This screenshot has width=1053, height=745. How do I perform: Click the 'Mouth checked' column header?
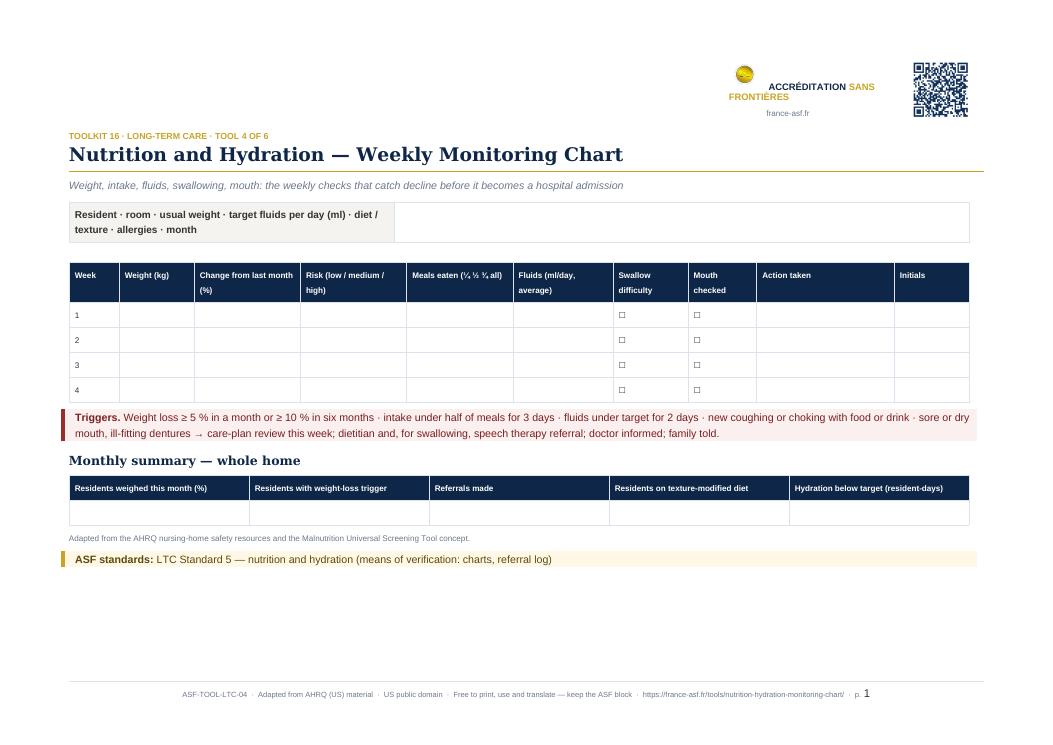pyautogui.click(x=722, y=282)
